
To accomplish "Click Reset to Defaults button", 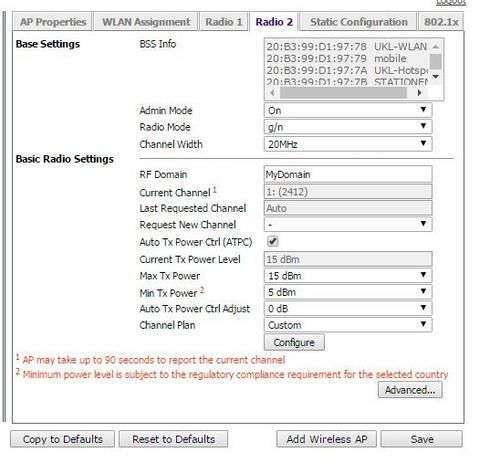I will 173,439.
